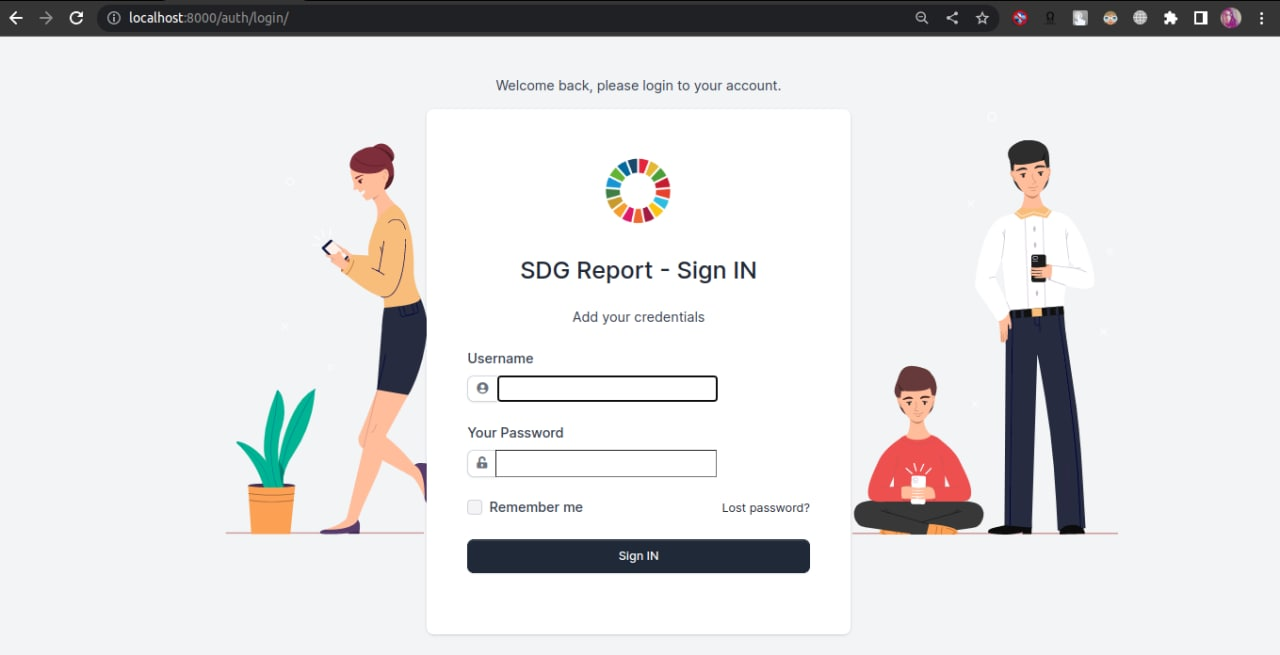Open site information via the info icon
The image size is (1280, 655).
click(x=113, y=17)
